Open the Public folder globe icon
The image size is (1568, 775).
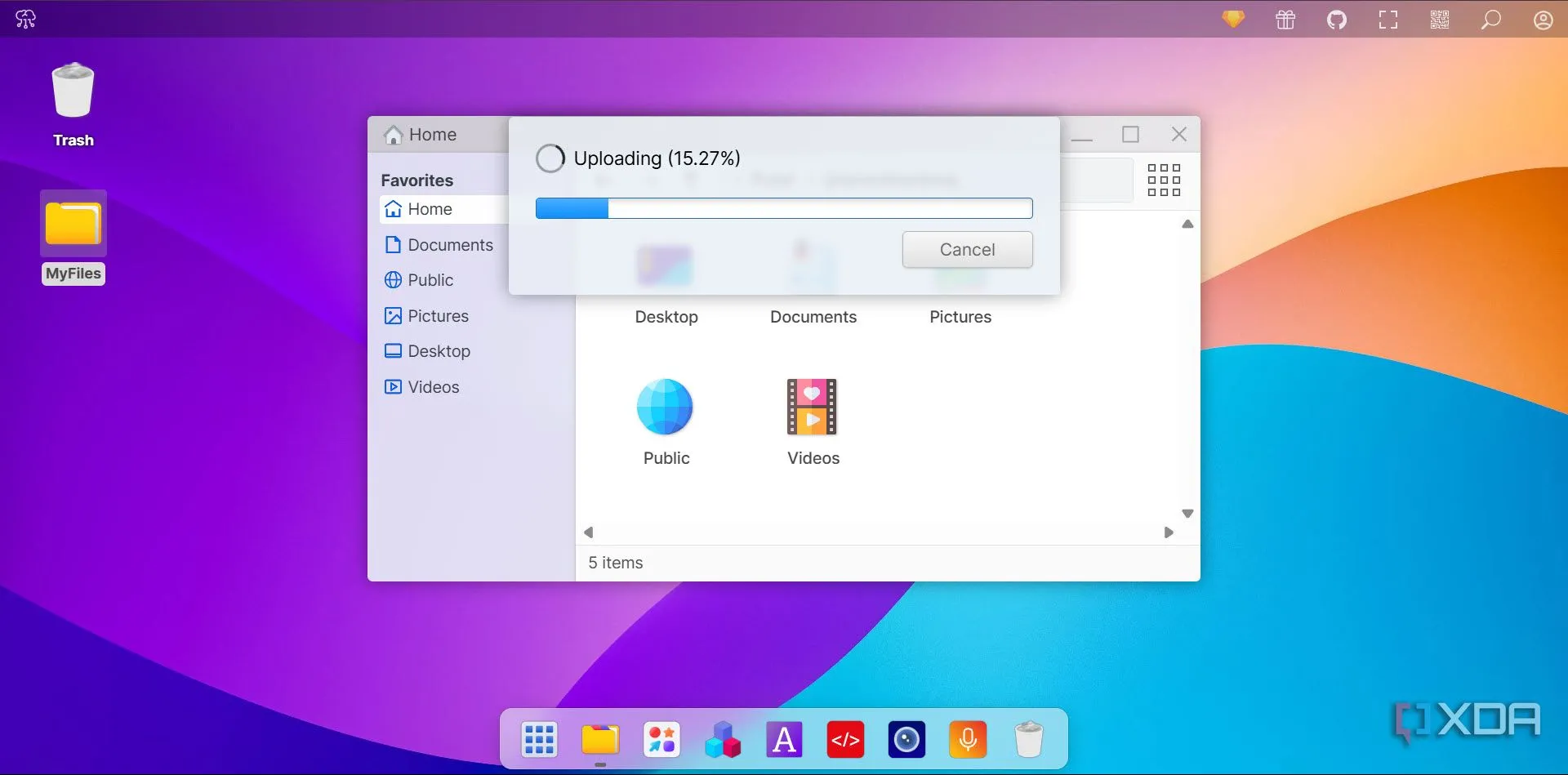[665, 408]
